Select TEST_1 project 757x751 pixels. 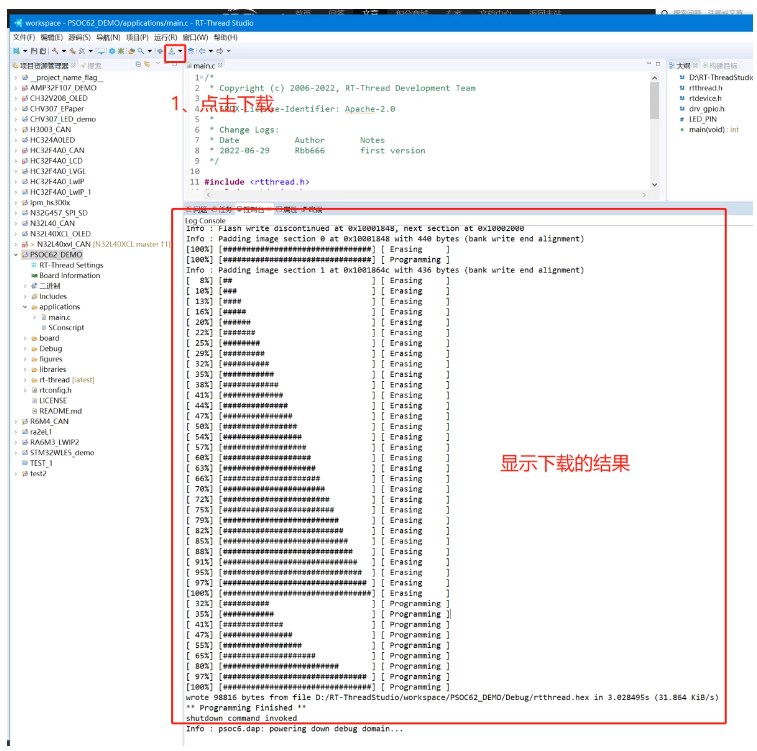(x=41, y=463)
